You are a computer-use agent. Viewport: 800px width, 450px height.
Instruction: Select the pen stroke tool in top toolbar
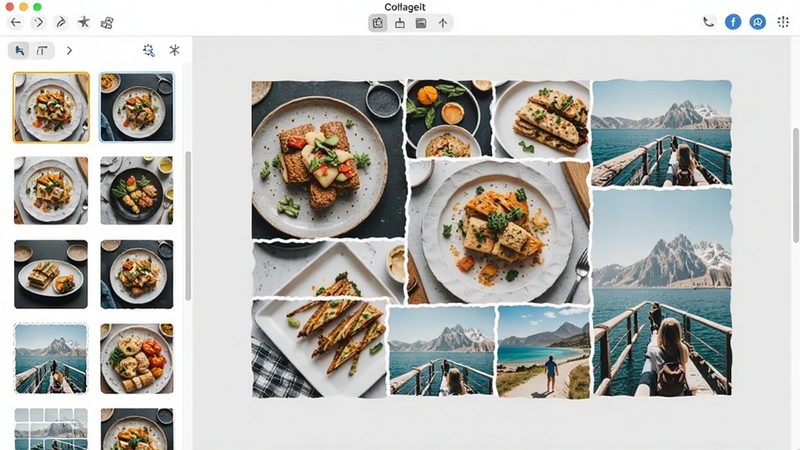click(61, 22)
